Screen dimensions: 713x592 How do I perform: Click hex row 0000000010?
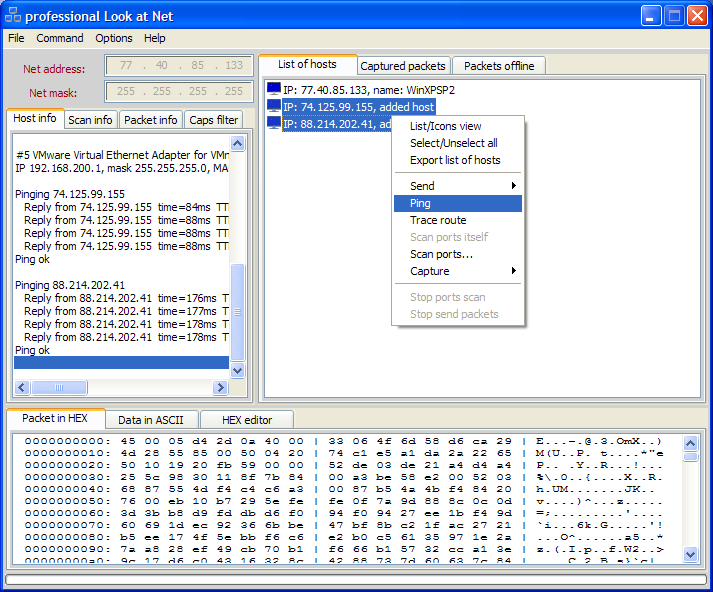(344, 453)
